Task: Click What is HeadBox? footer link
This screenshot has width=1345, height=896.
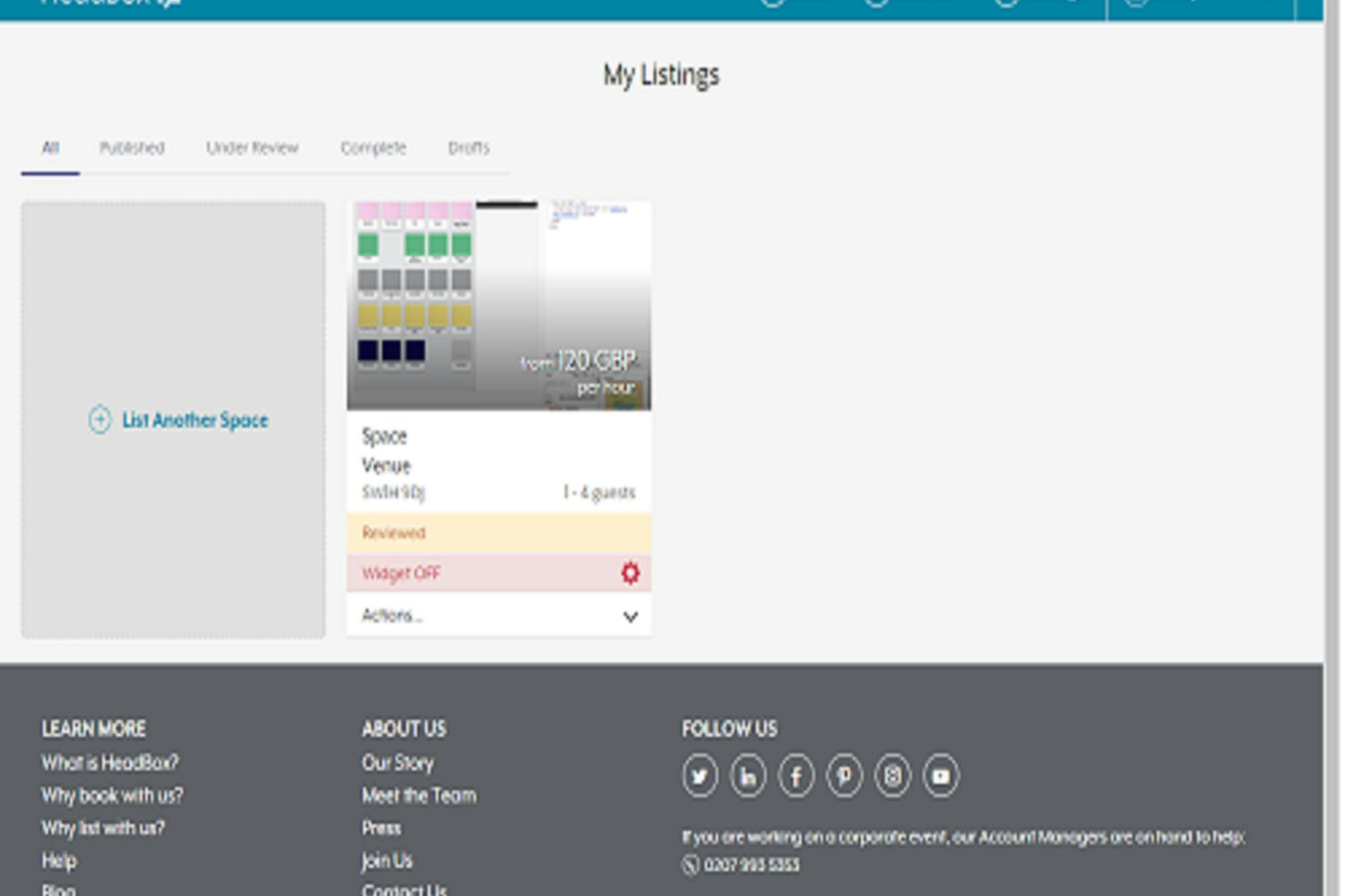Action: [110, 763]
